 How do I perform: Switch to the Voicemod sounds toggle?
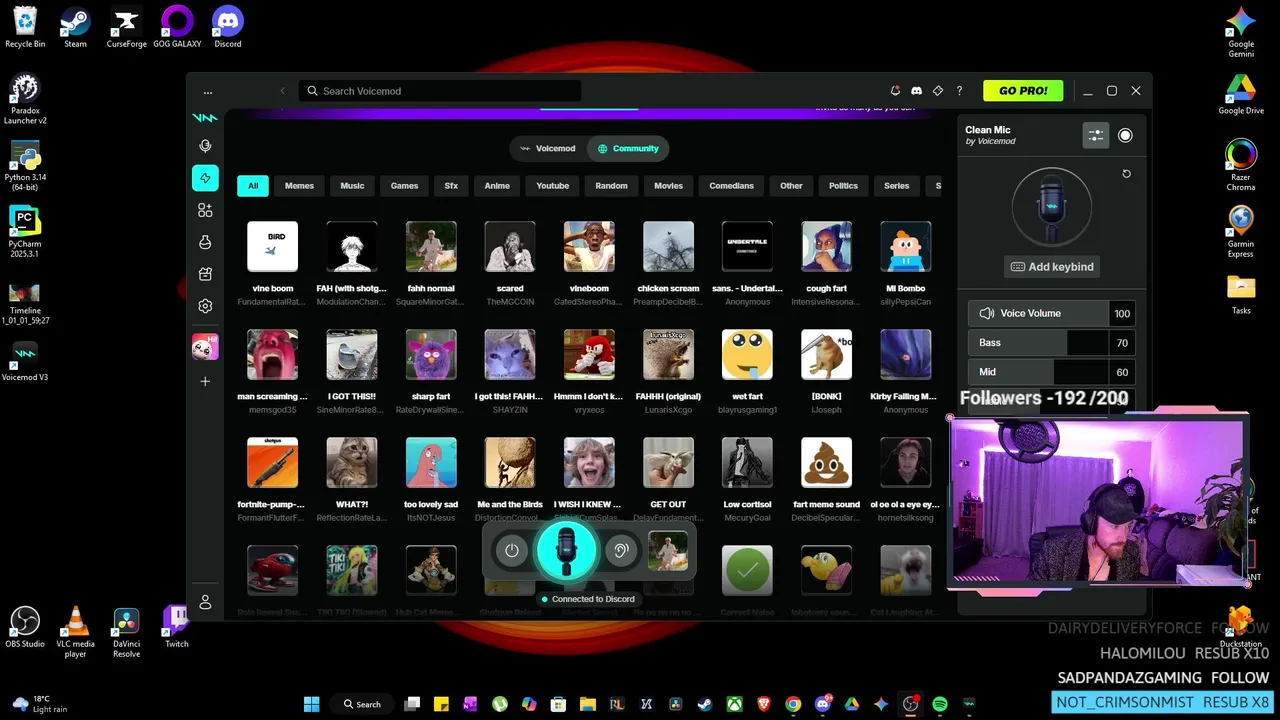click(x=548, y=148)
